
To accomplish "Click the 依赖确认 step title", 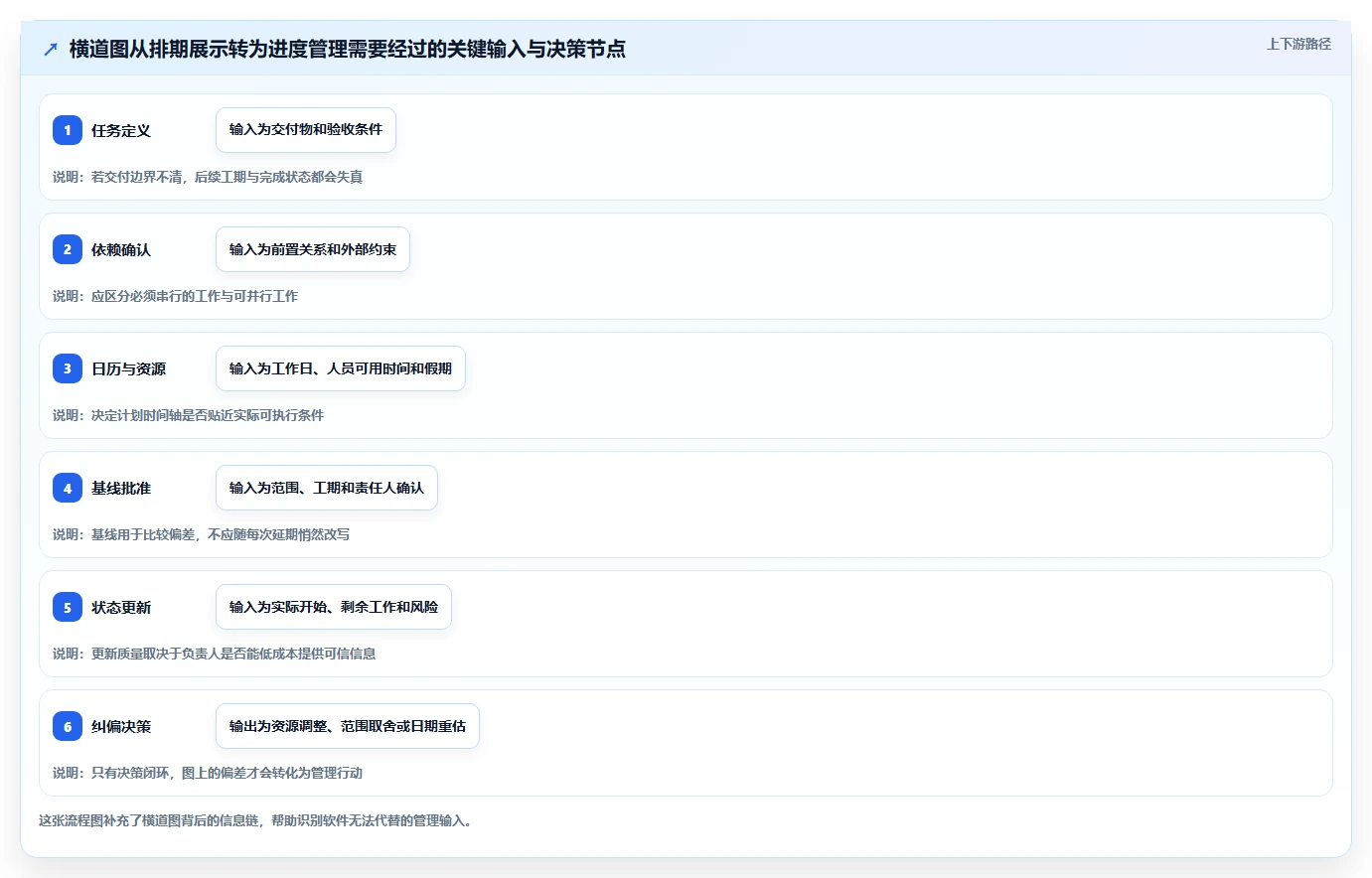I will tap(121, 249).
